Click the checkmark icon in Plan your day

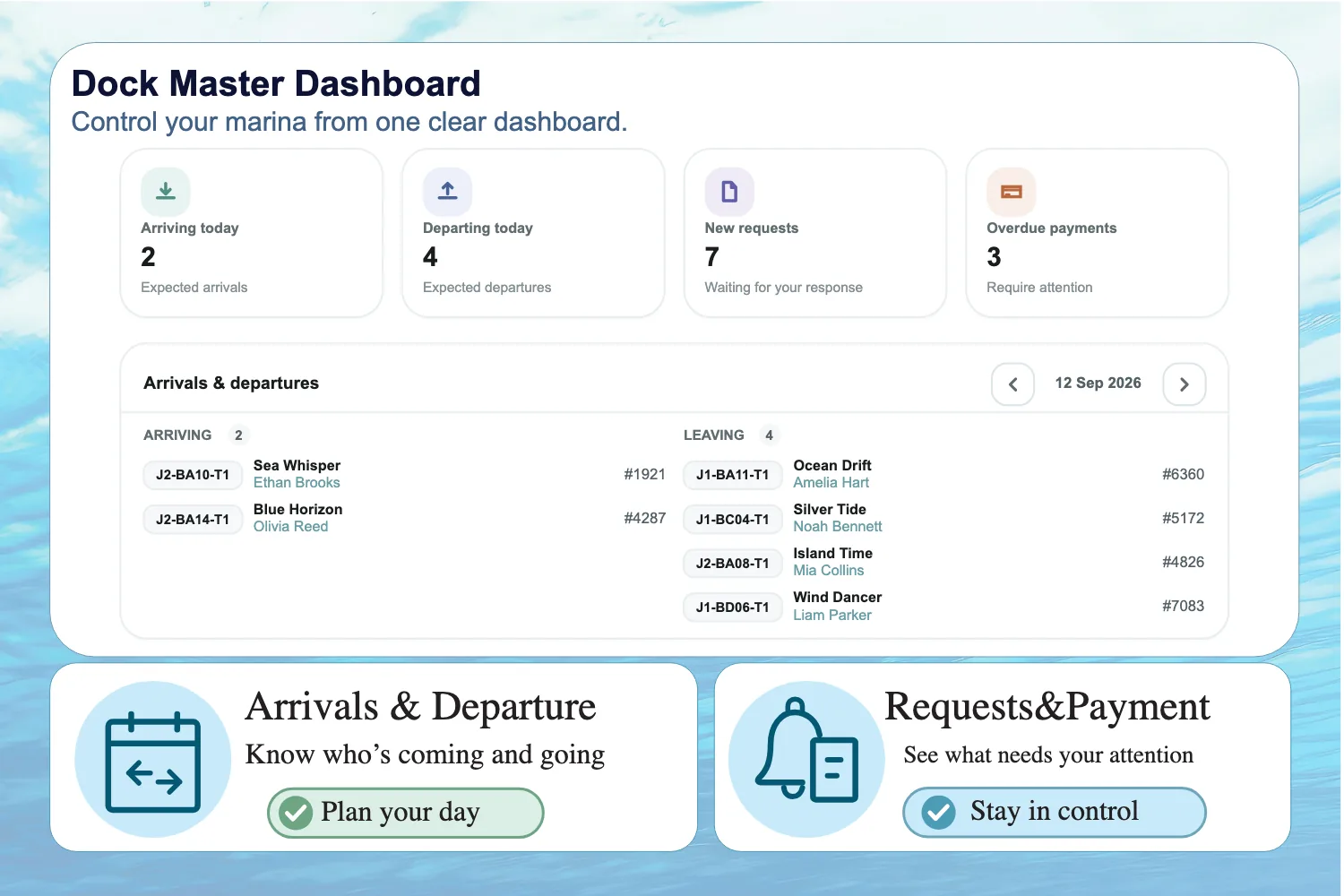click(295, 813)
